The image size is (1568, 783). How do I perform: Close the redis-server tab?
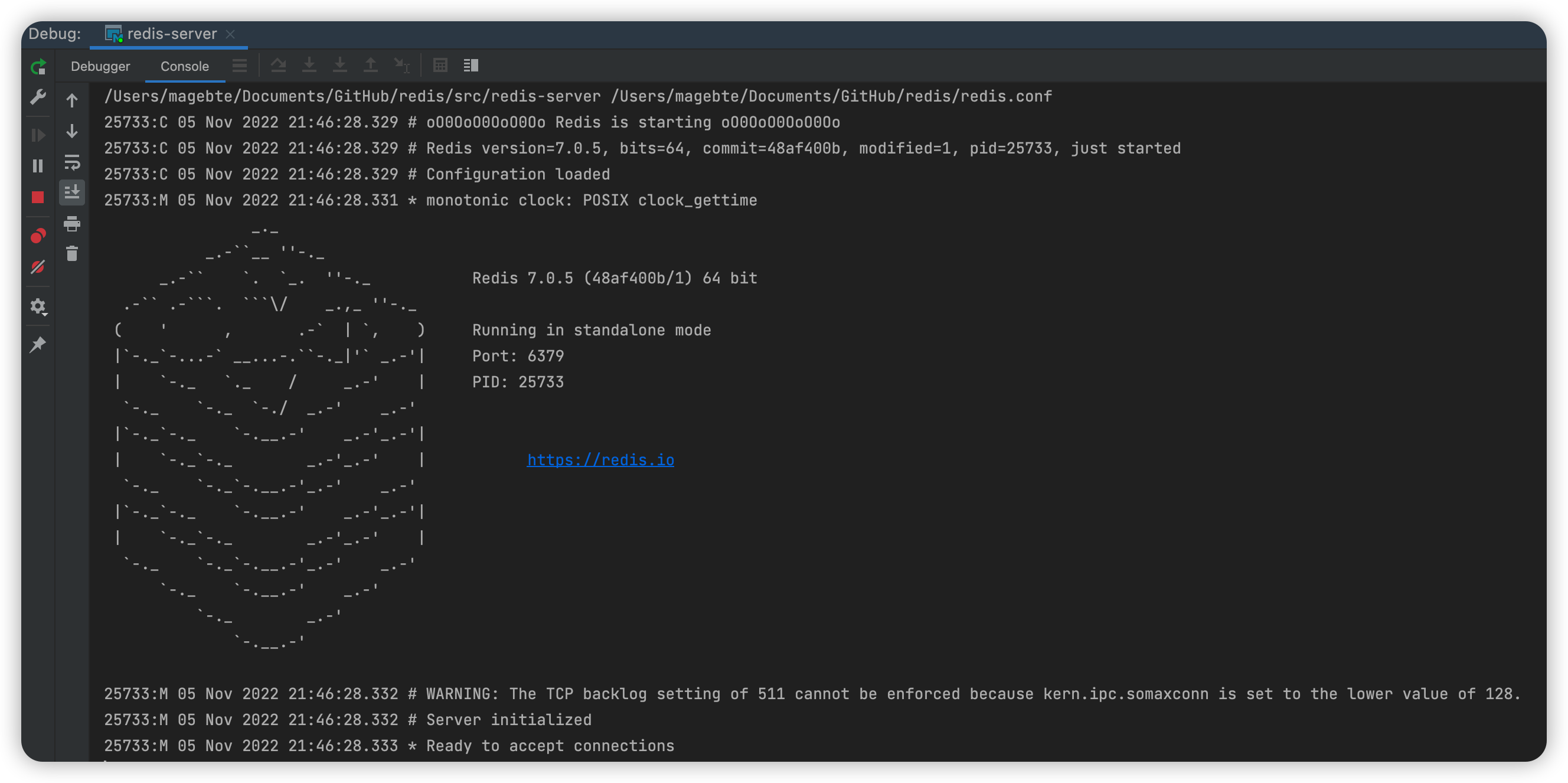click(231, 34)
